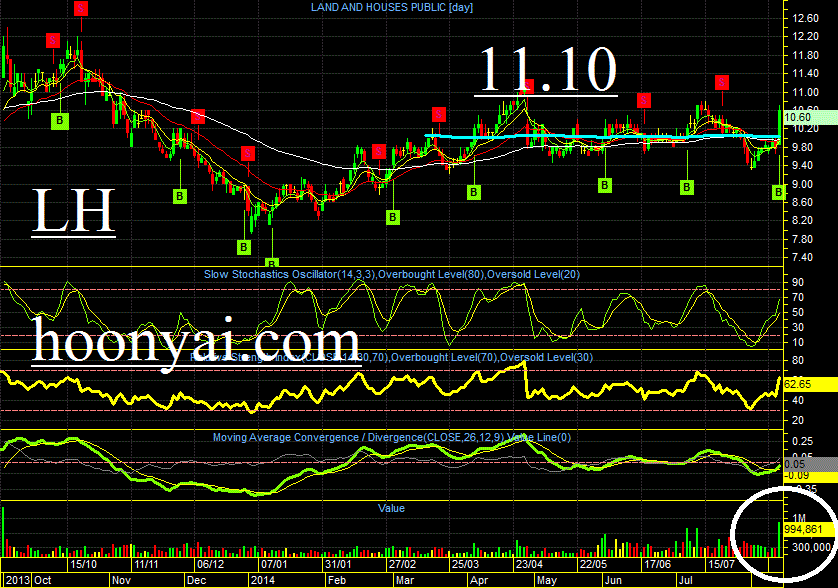Click the 8.20 price axis label
This screenshot has height=588, width=838.
[x=802, y=220]
